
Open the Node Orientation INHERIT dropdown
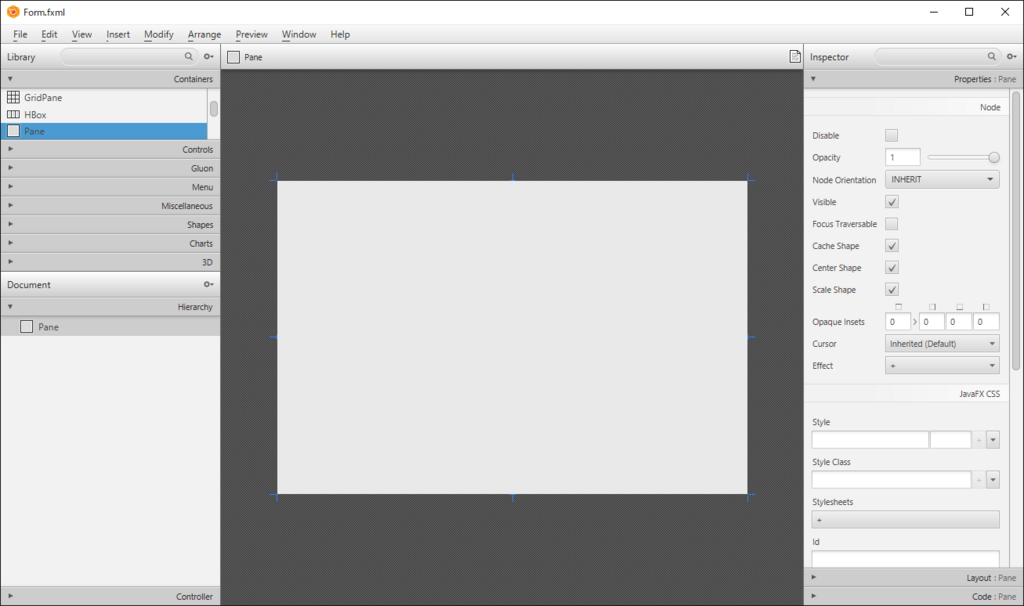[x=942, y=180]
